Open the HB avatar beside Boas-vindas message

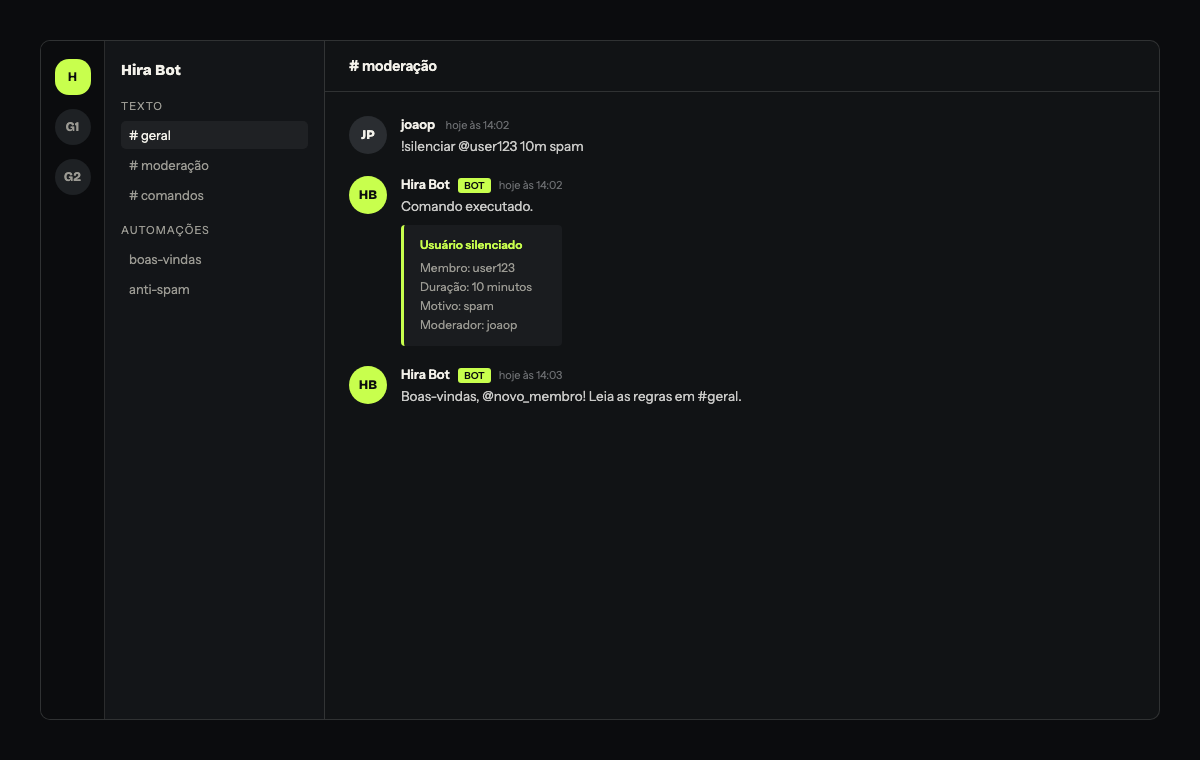tap(368, 385)
